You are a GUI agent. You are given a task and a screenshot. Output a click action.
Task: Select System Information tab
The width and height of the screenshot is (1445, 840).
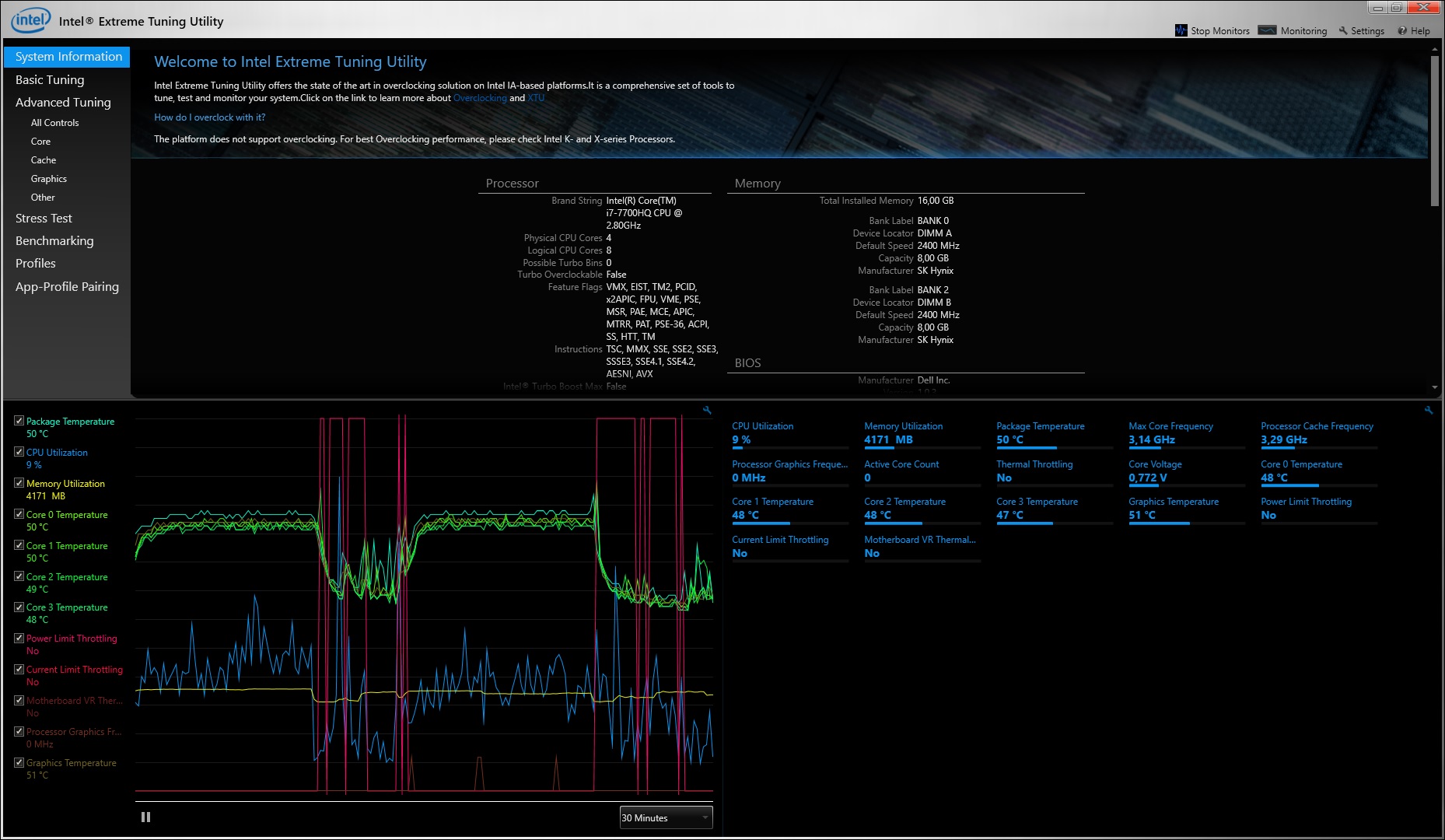click(x=67, y=57)
